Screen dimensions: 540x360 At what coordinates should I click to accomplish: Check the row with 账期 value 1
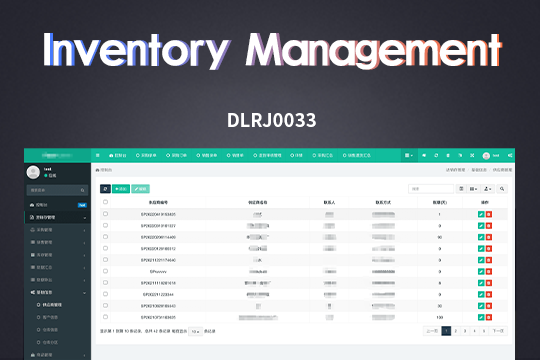click(105, 214)
